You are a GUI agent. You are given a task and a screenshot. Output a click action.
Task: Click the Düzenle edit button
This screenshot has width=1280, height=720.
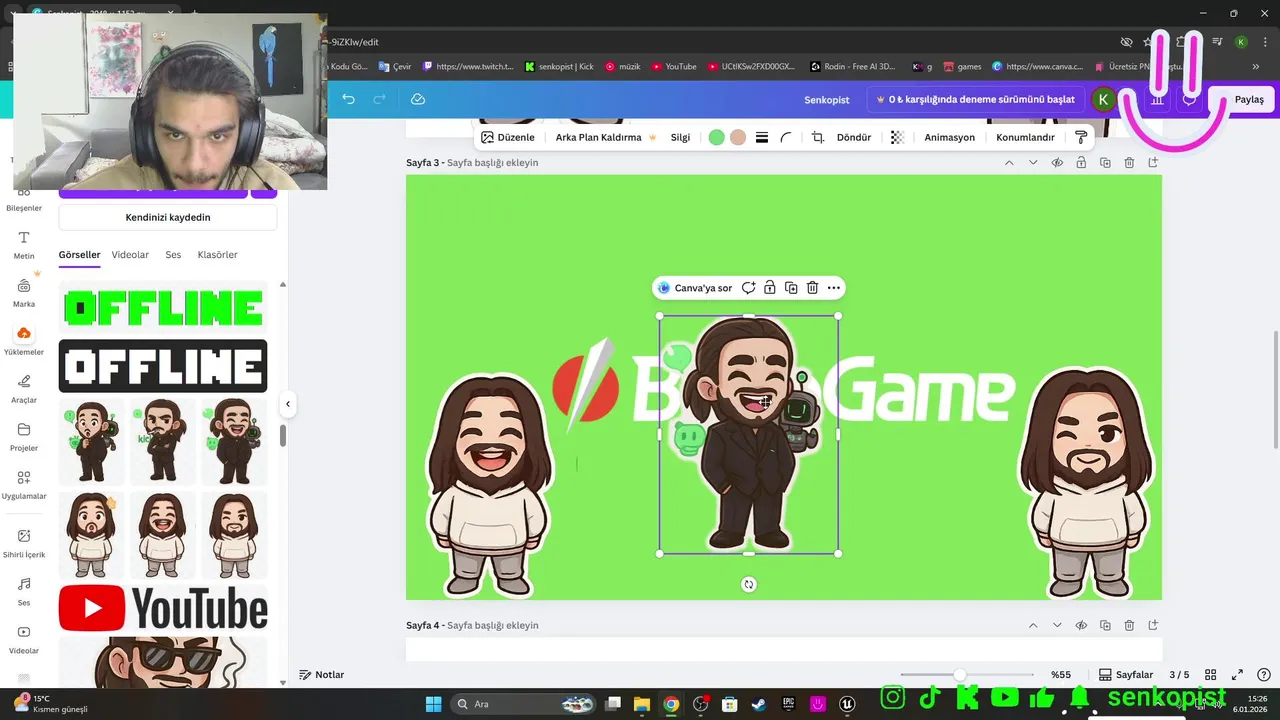point(508,137)
